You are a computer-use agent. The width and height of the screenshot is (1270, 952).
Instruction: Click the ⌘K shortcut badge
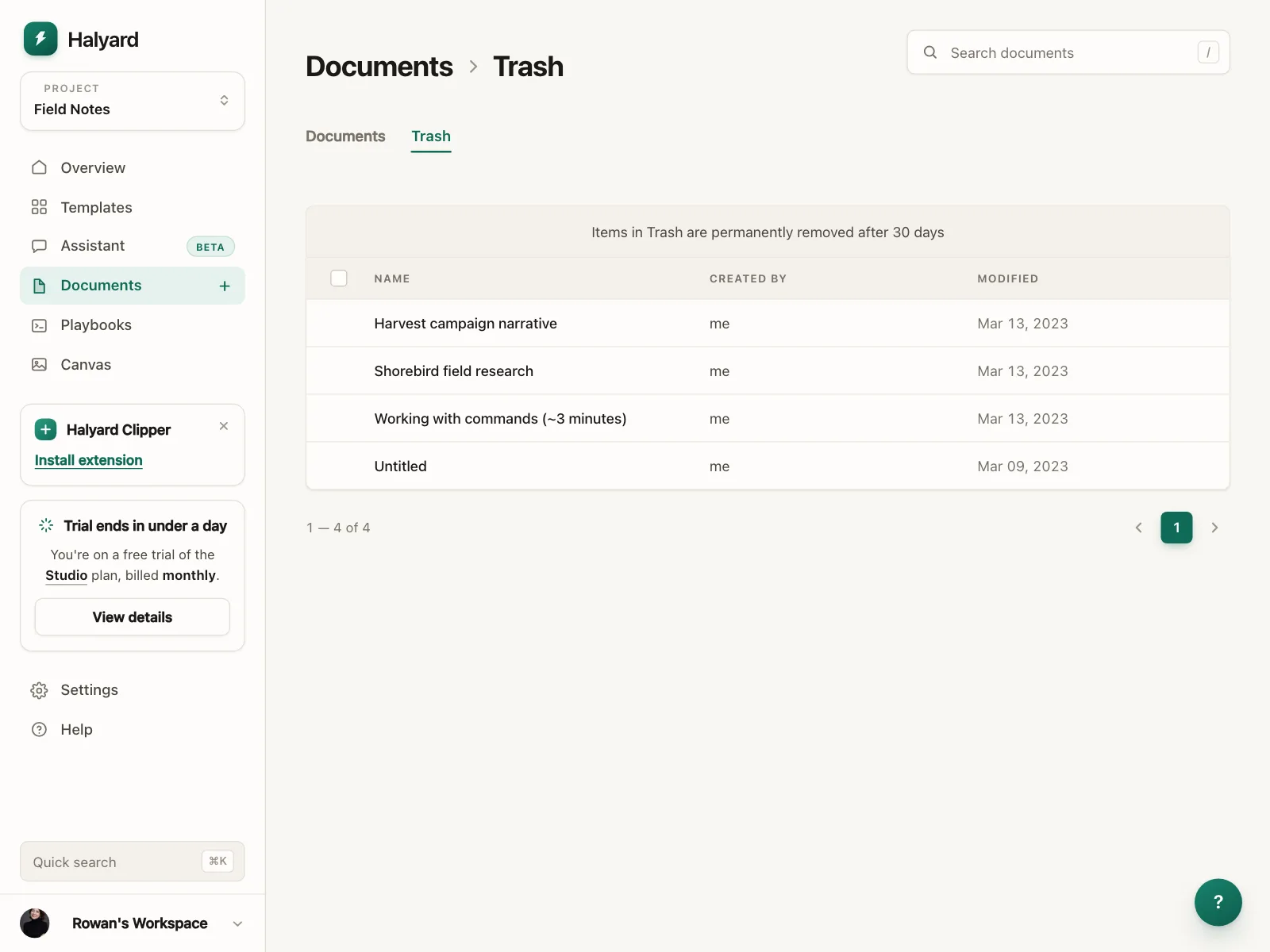(217, 862)
